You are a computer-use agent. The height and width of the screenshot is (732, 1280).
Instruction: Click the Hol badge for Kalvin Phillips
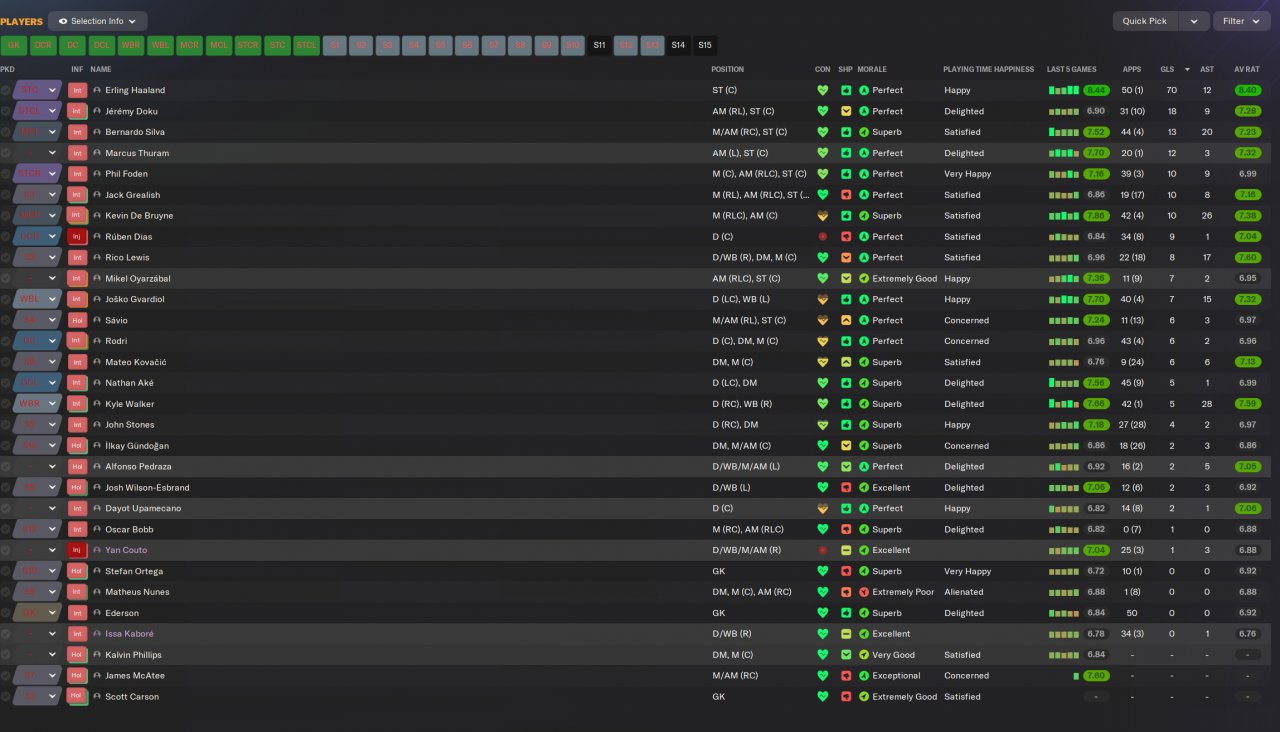pyautogui.click(x=77, y=655)
